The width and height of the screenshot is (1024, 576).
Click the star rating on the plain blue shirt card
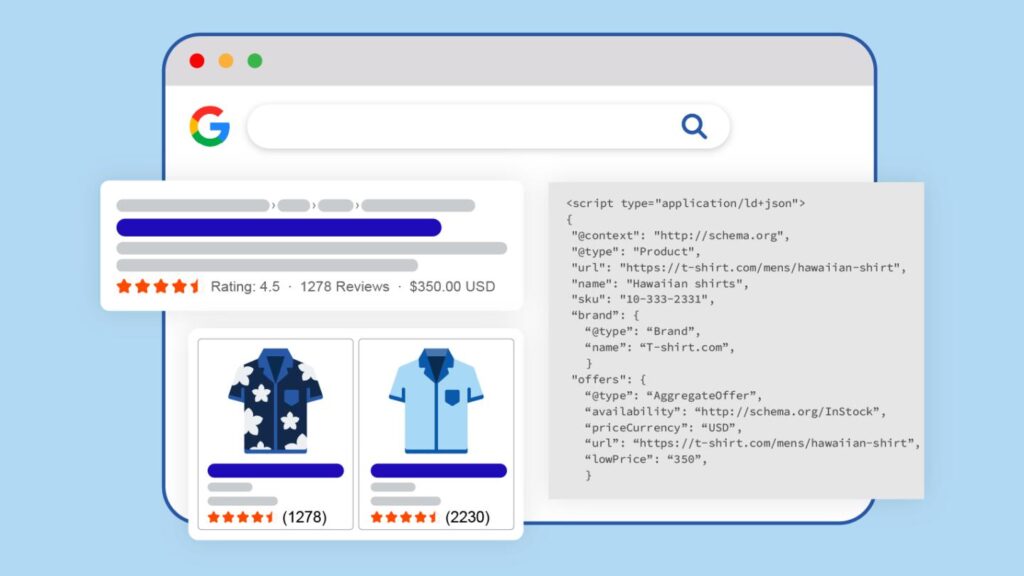tap(404, 518)
